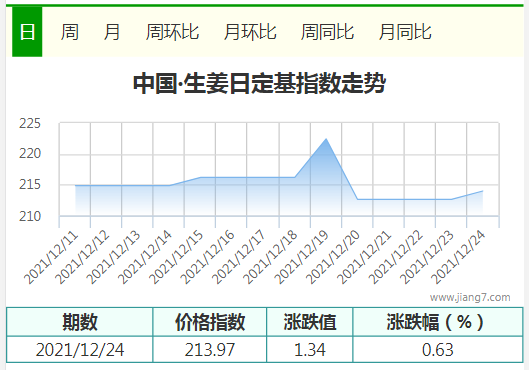This screenshot has height=370, width=529.
Task: Open the 月环比 tab
Action: click(250, 32)
